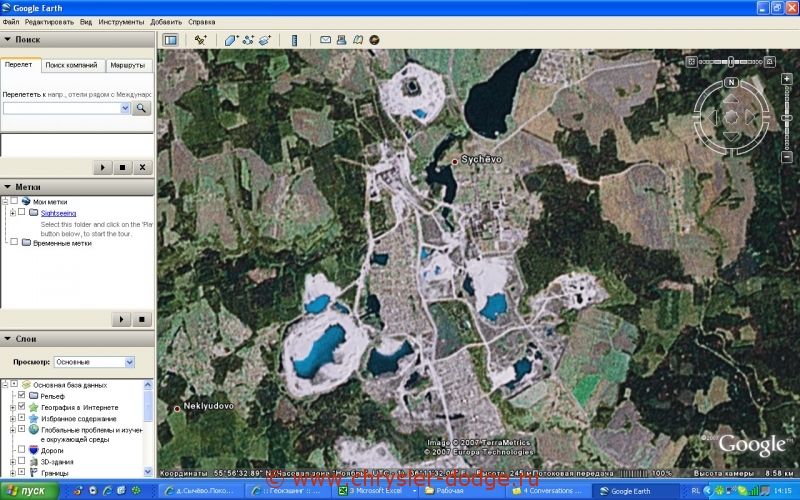
Task: Switch to the Маршруты tab
Action: click(128, 65)
